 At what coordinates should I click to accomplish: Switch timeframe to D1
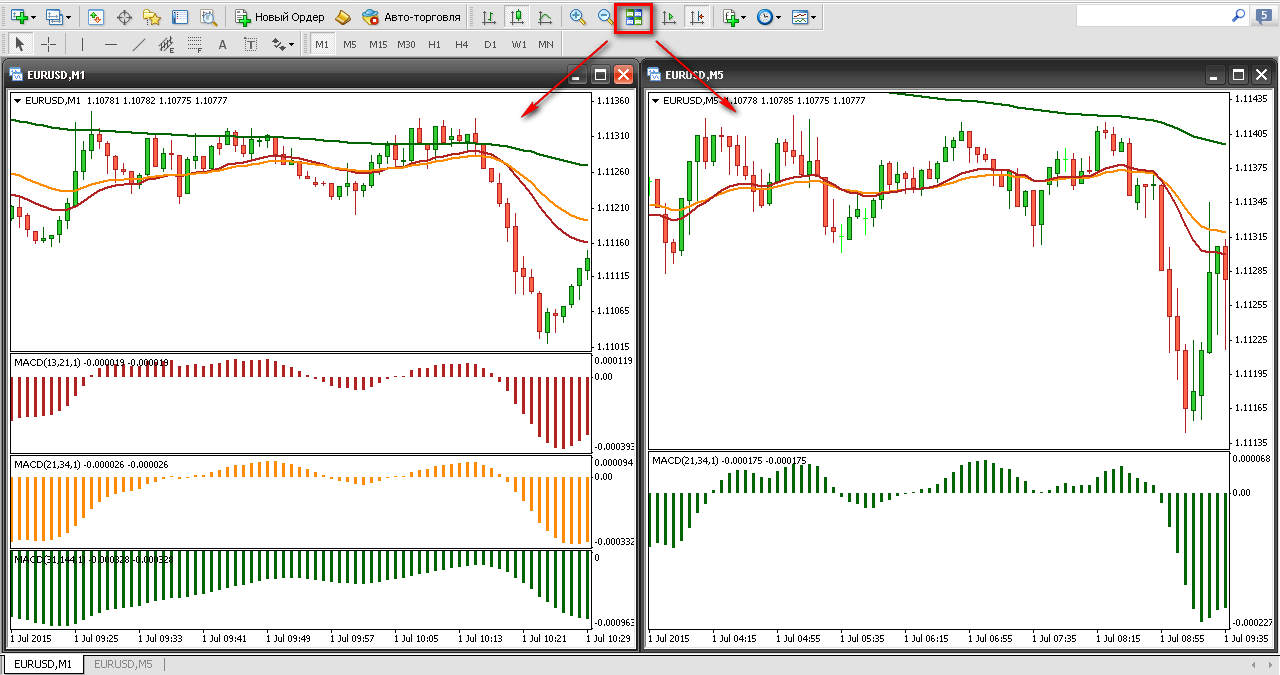[x=490, y=44]
